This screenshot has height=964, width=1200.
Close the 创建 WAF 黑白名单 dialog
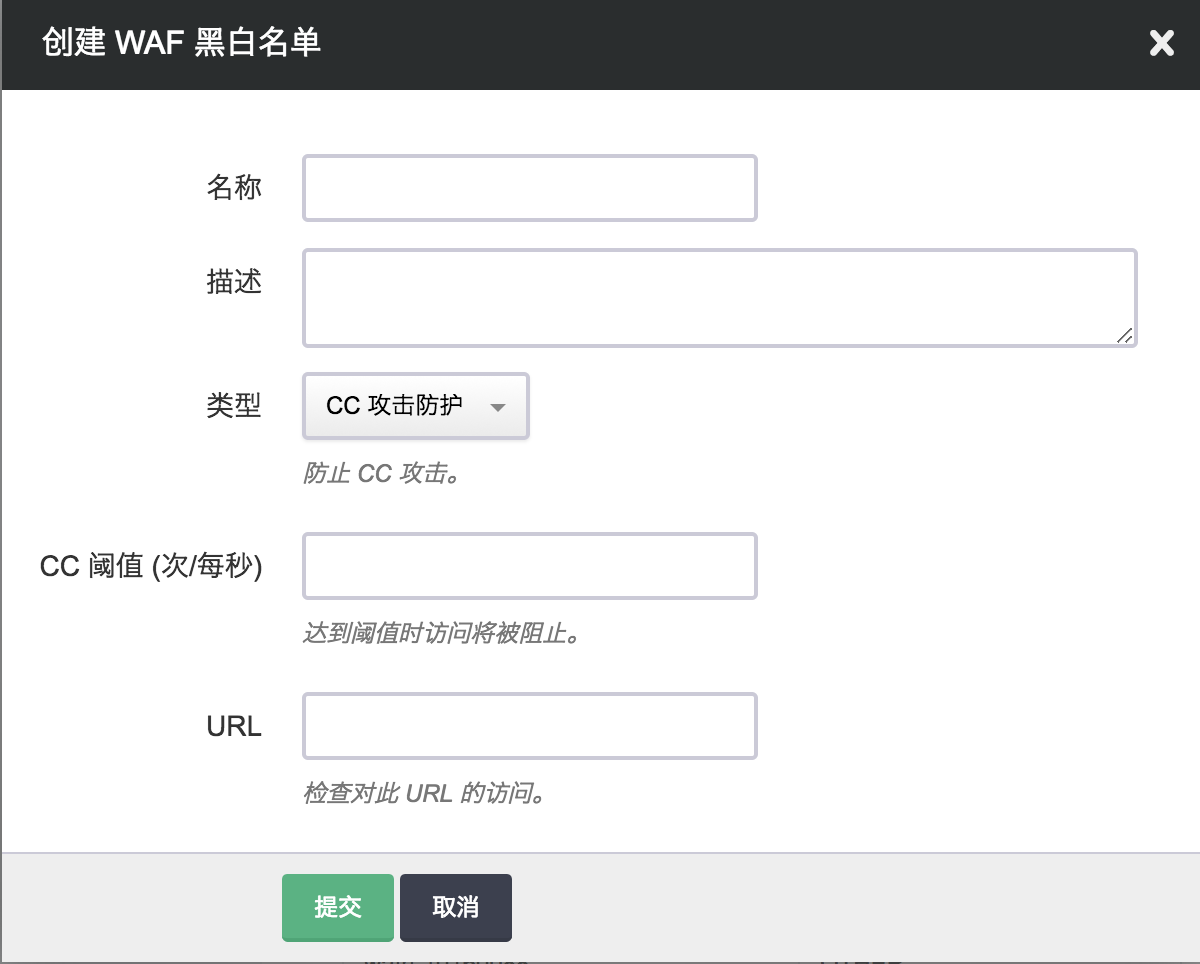coord(1161,44)
